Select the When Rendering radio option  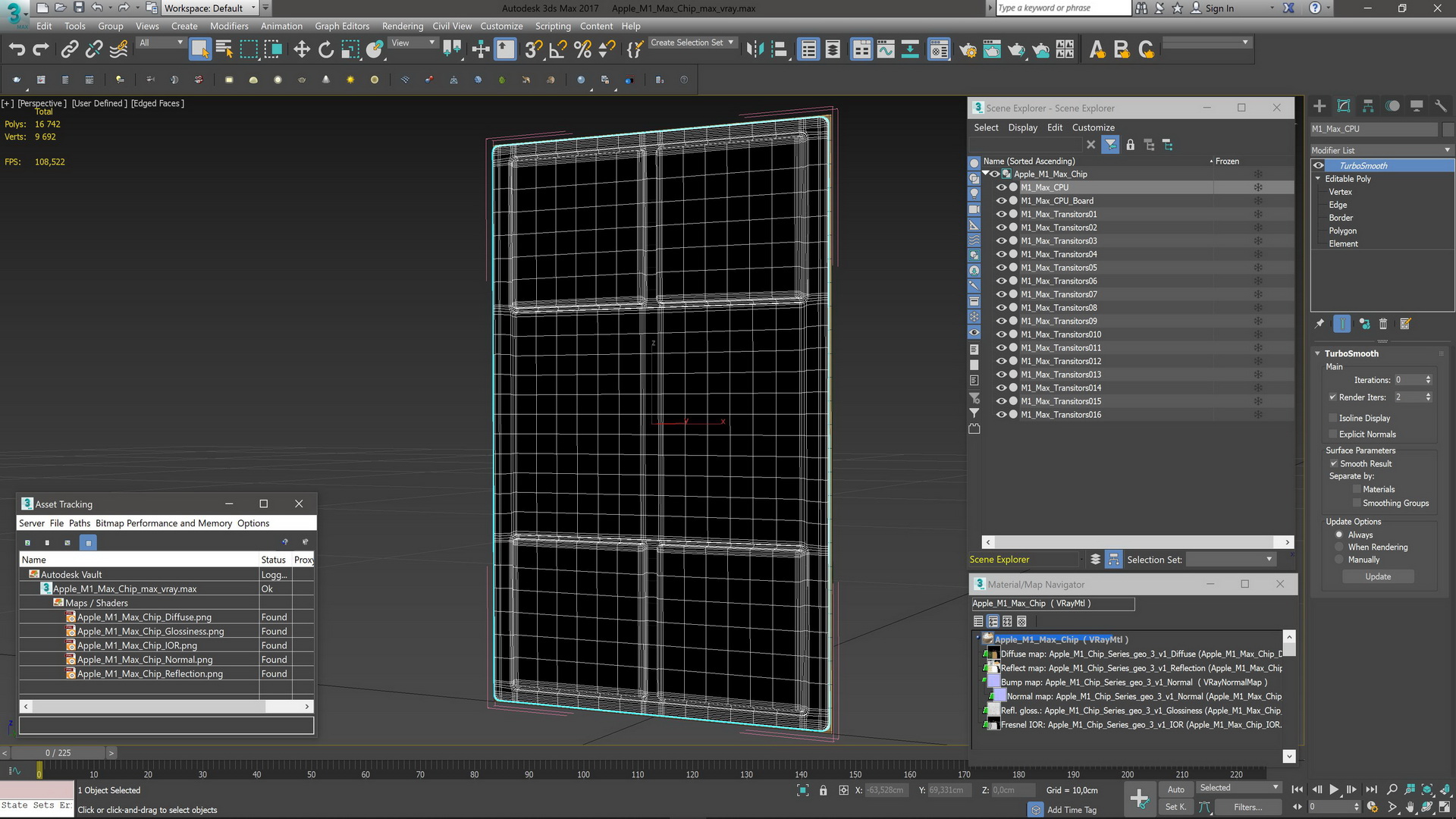tap(1339, 547)
